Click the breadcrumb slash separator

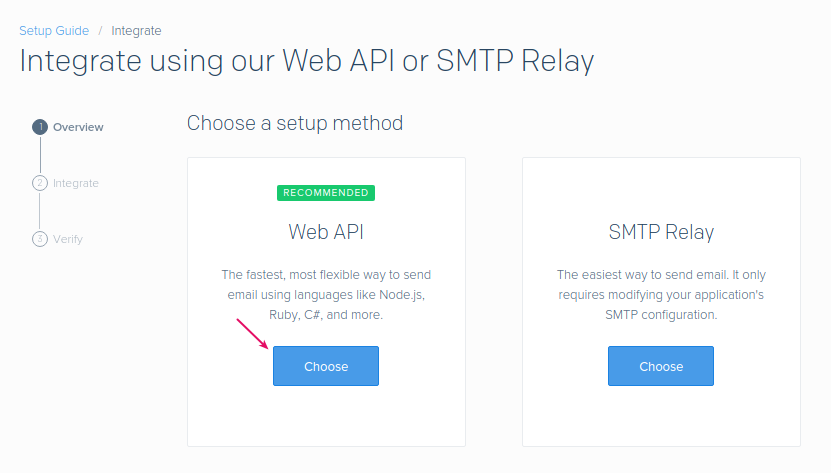pyautogui.click(x=100, y=31)
